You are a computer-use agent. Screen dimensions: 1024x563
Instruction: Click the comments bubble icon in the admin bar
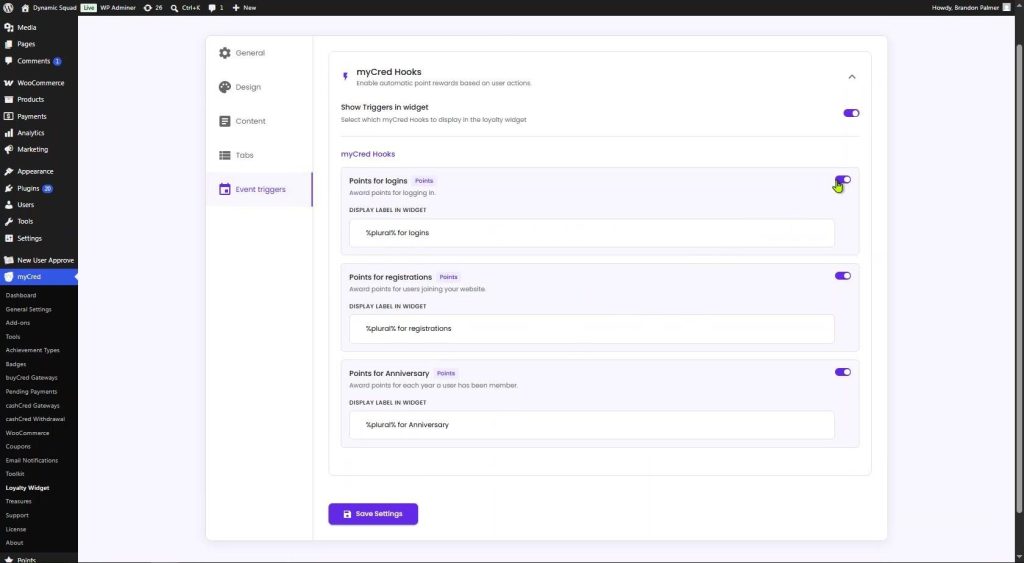[212, 8]
